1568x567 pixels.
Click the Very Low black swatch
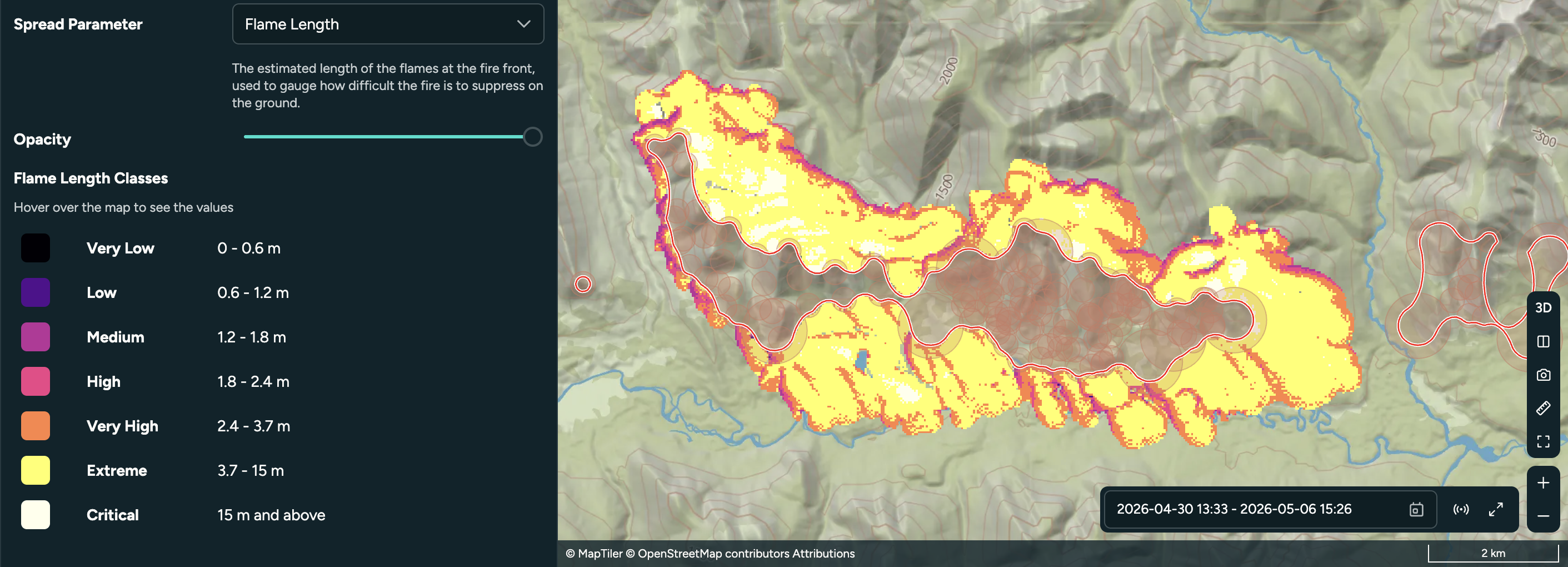(x=36, y=248)
